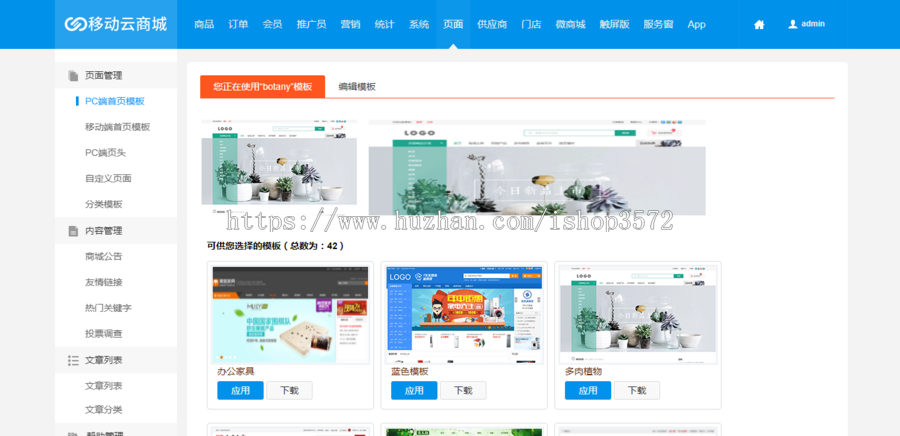This screenshot has width=900, height=436.
Task: Click the 可供您选择的模板 total count heading
Action: click(276, 246)
